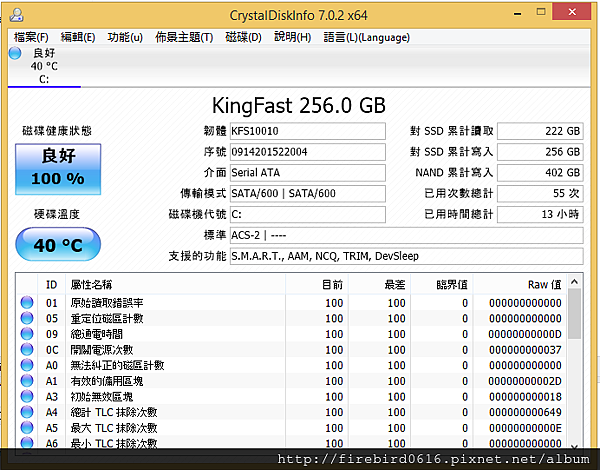This screenshot has width=600, height=470.
Task: Click the NAND writes value 402 GB
Action: (x=540, y=173)
